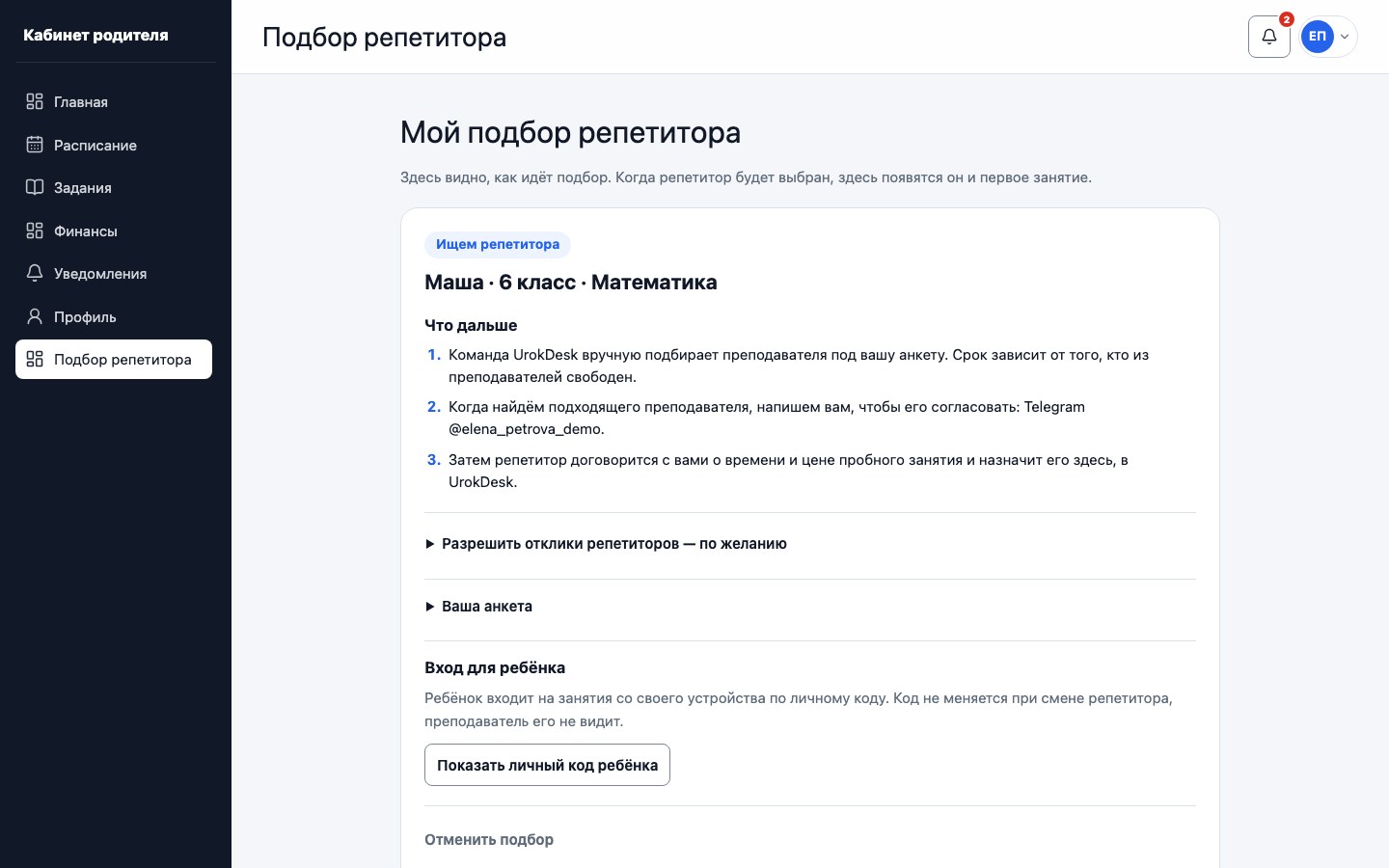Viewport: 1389px width, 868px height.
Task: Go to Главная menu item
Action: point(114,101)
